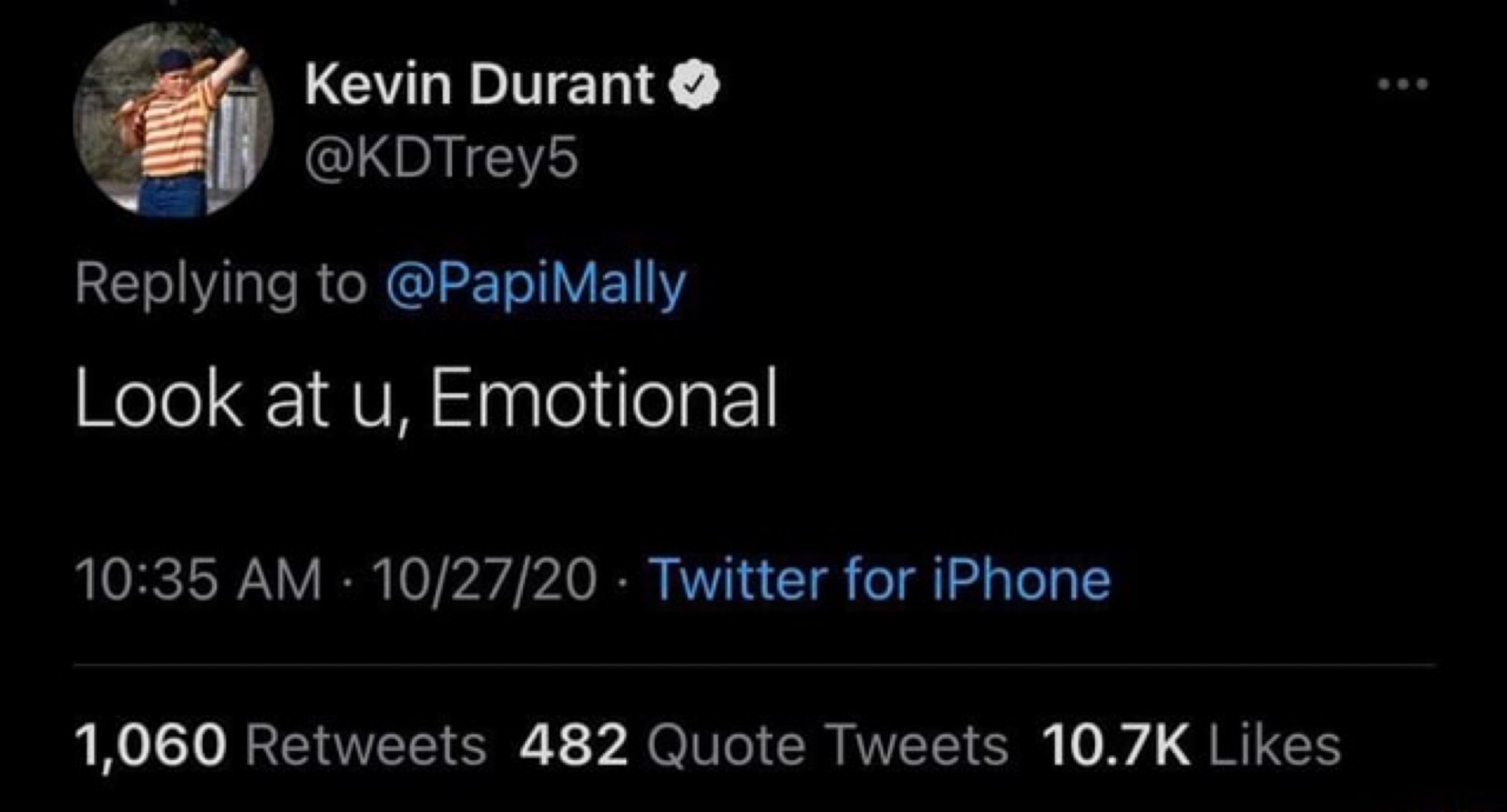
Task: Click the 10/27/20 date
Action: 484,580
